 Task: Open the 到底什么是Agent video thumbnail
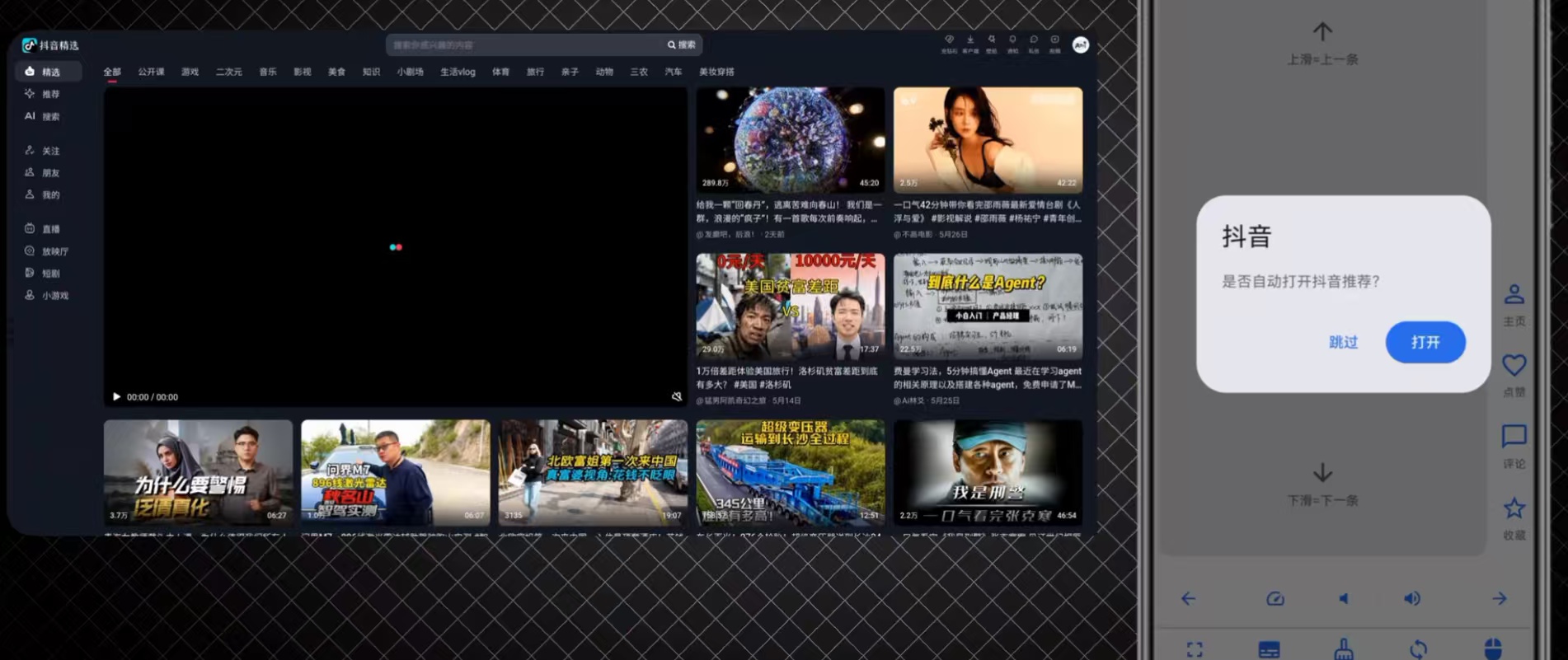coord(988,307)
